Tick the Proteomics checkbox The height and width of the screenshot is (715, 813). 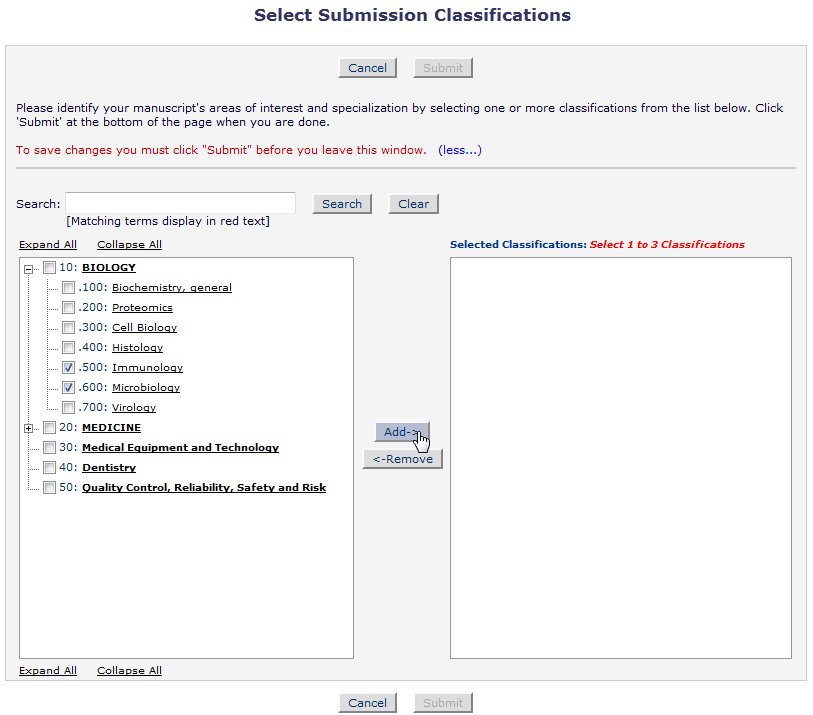click(68, 307)
